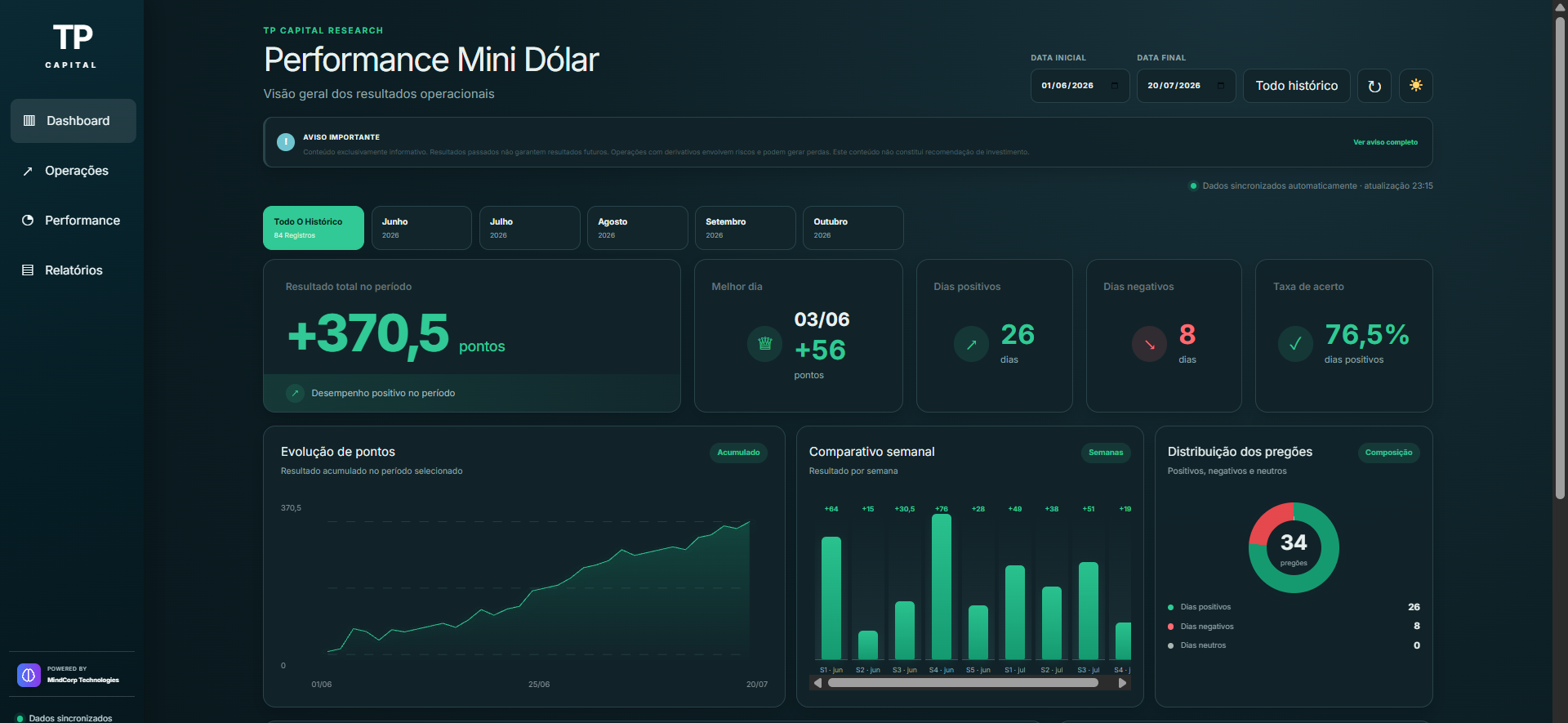Open Relatórios in sidebar
Screen dimensions: 1568x723
(x=73, y=270)
